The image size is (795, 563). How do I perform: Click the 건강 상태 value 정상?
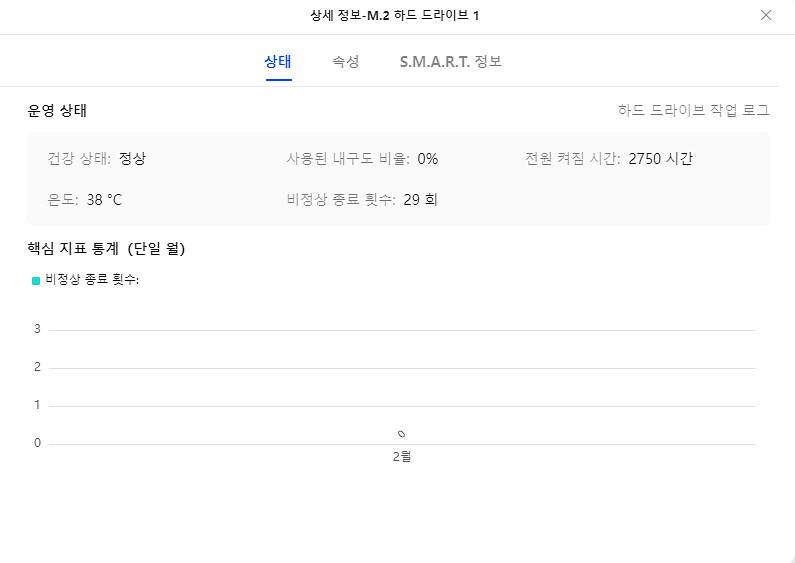[x=132, y=159]
